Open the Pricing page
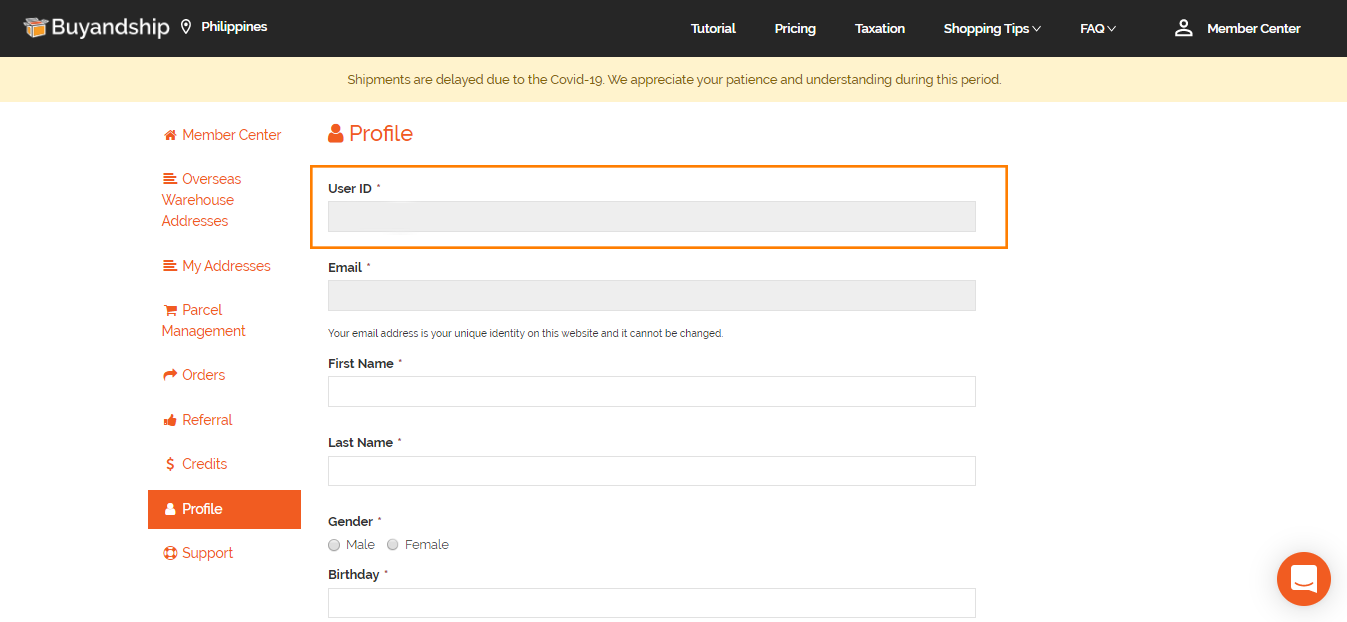Image resolution: width=1347 pixels, height=622 pixels. pos(795,28)
